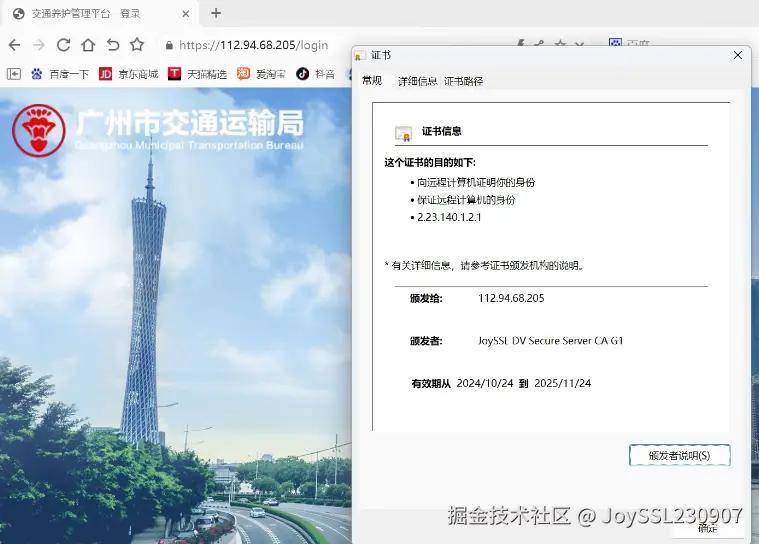Select the 常规 tab
759x544 pixels.
(372, 81)
